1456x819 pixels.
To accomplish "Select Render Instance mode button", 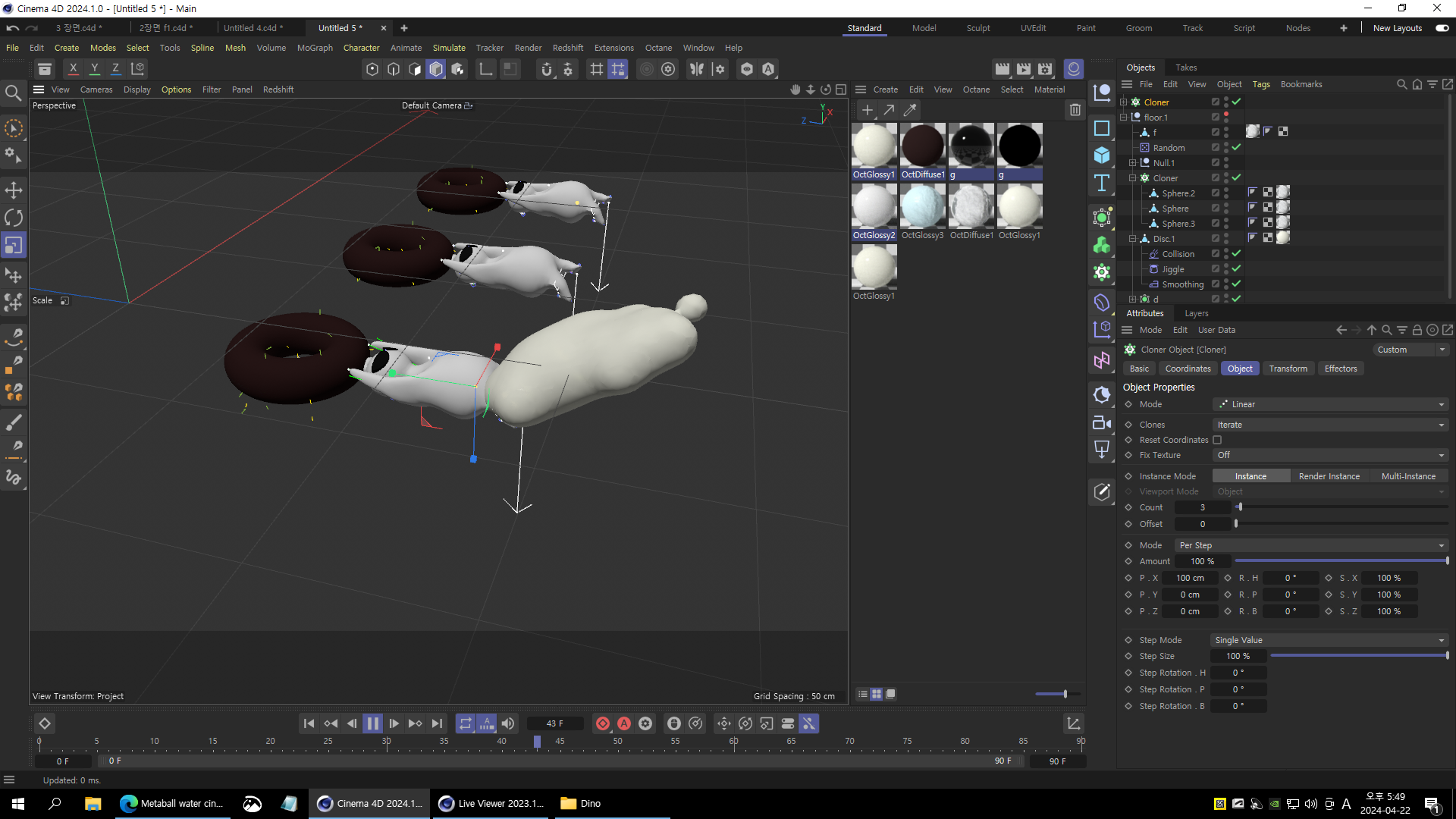I will (1329, 476).
